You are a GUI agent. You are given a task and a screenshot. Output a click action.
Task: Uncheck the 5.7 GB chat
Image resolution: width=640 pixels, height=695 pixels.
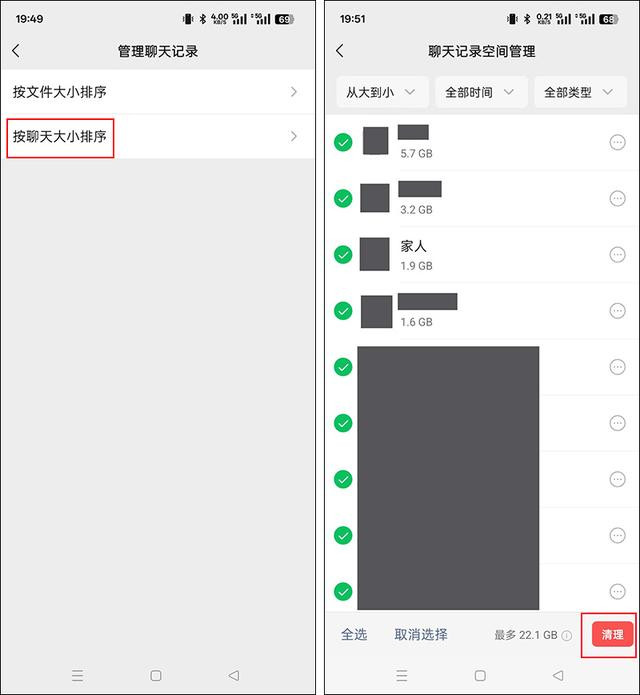343,142
